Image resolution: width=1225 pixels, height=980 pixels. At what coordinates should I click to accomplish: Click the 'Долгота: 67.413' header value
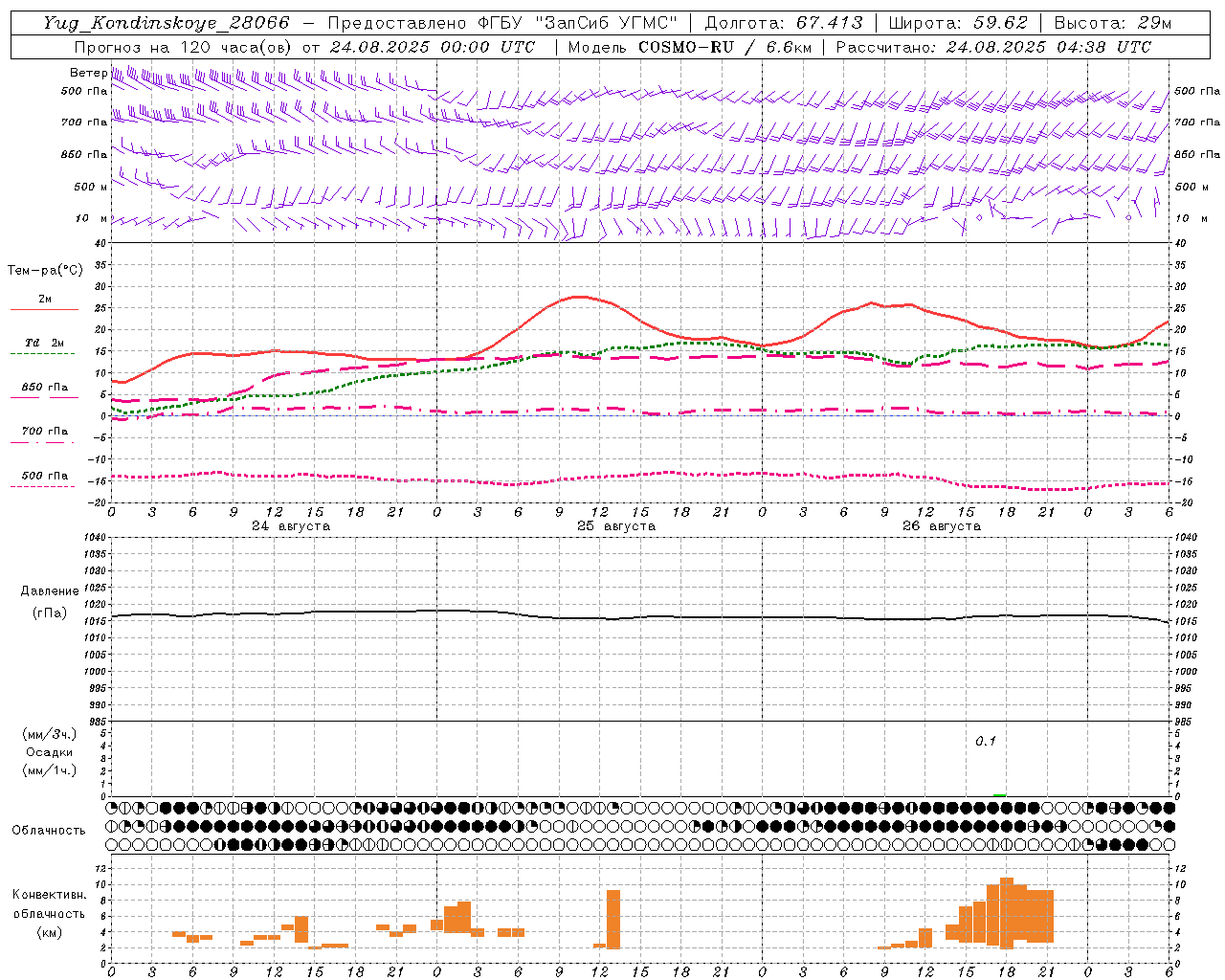click(x=784, y=22)
